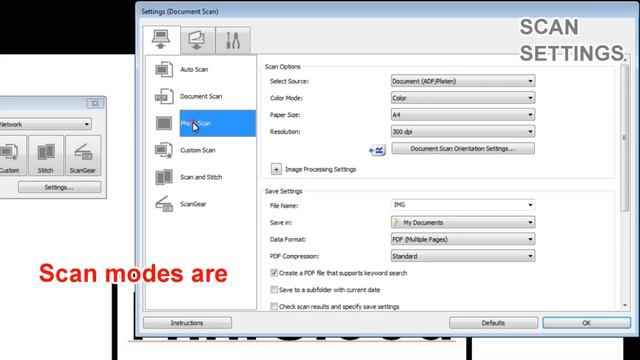Click the Custom Scan icon in settings list

(164, 150)
